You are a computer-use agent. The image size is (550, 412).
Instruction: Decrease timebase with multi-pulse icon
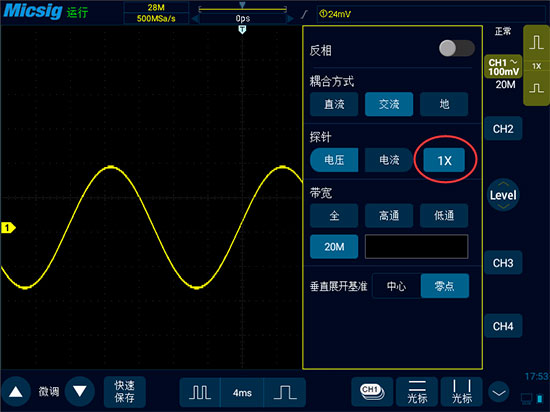tap(200, 392)
